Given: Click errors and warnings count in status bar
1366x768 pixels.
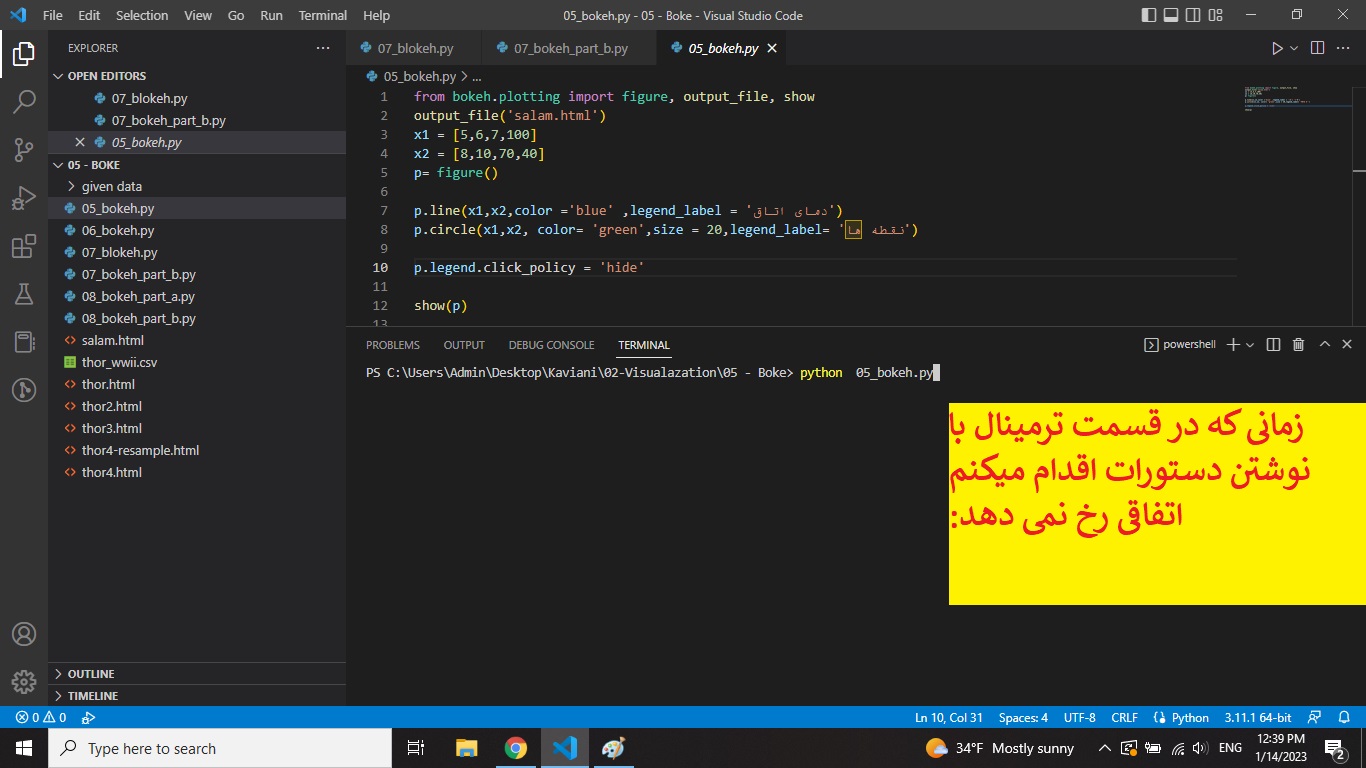Looking at the screenshot, I should [41, 717].
